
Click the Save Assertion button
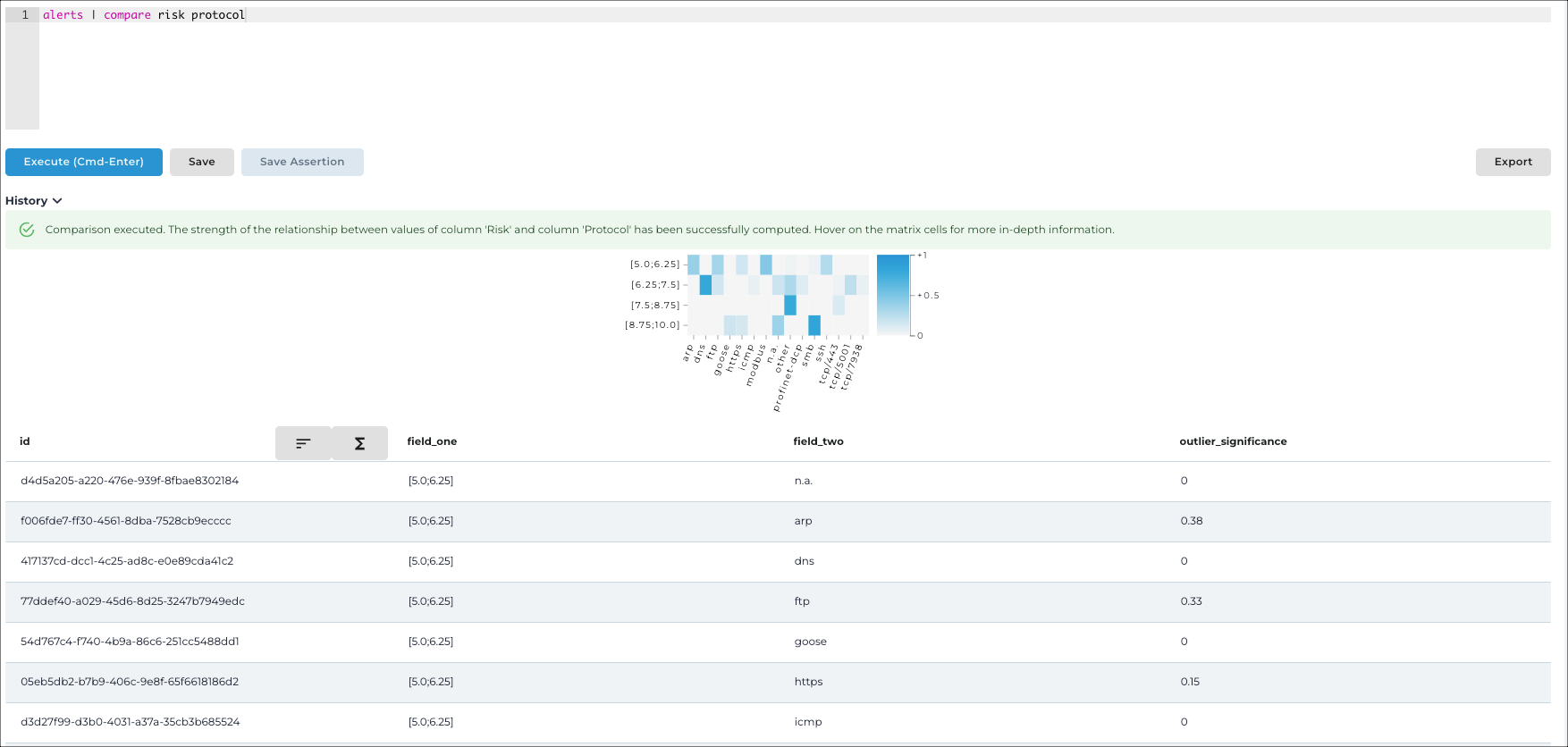(x=302, y=162)
